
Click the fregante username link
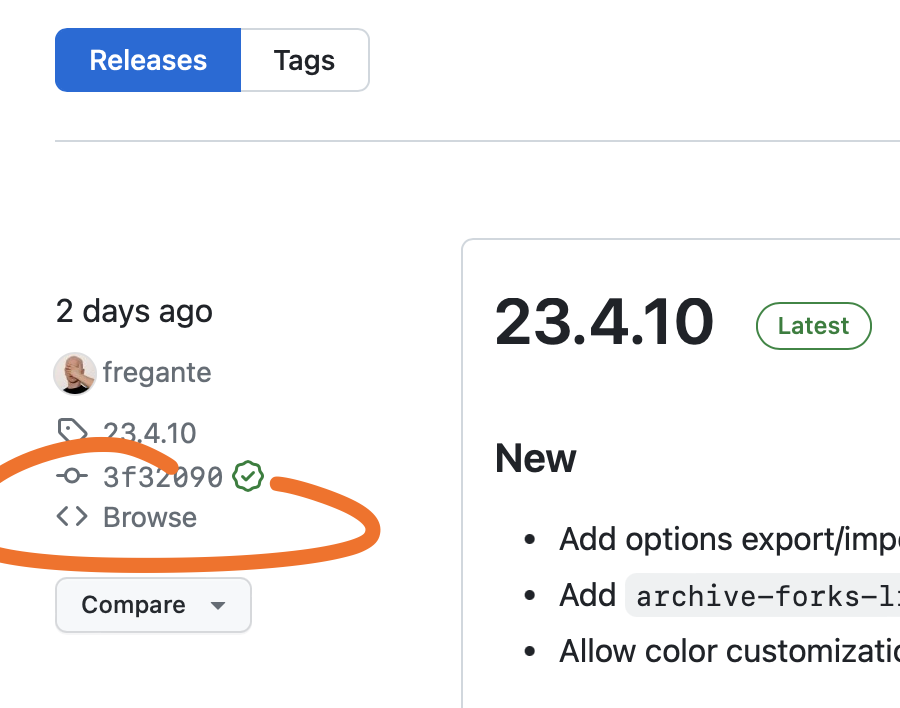[x=156, y=372]
